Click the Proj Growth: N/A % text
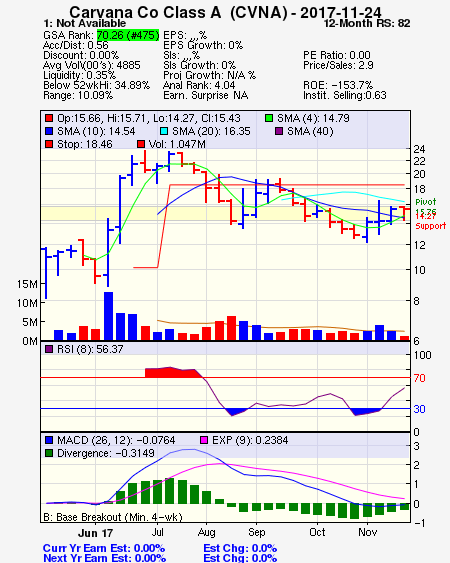450x563 pixels. pyautogui.click(x=209, y=75)
